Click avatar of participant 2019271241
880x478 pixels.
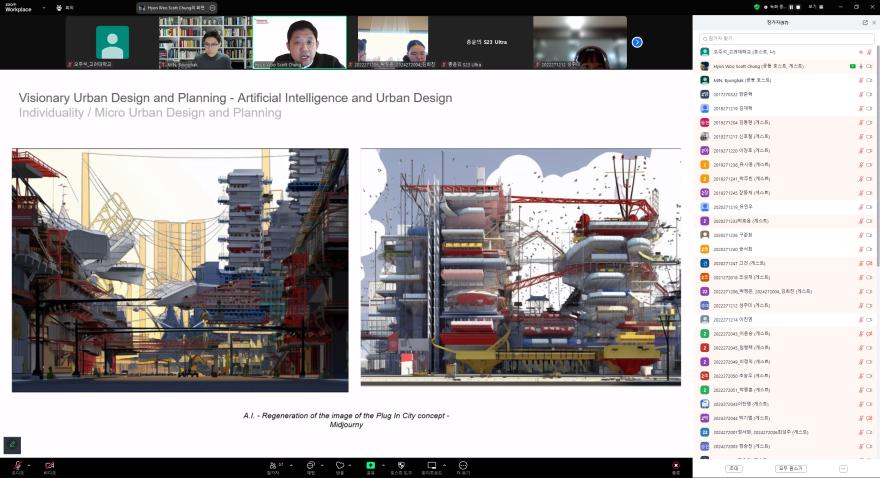pos(704,179)
